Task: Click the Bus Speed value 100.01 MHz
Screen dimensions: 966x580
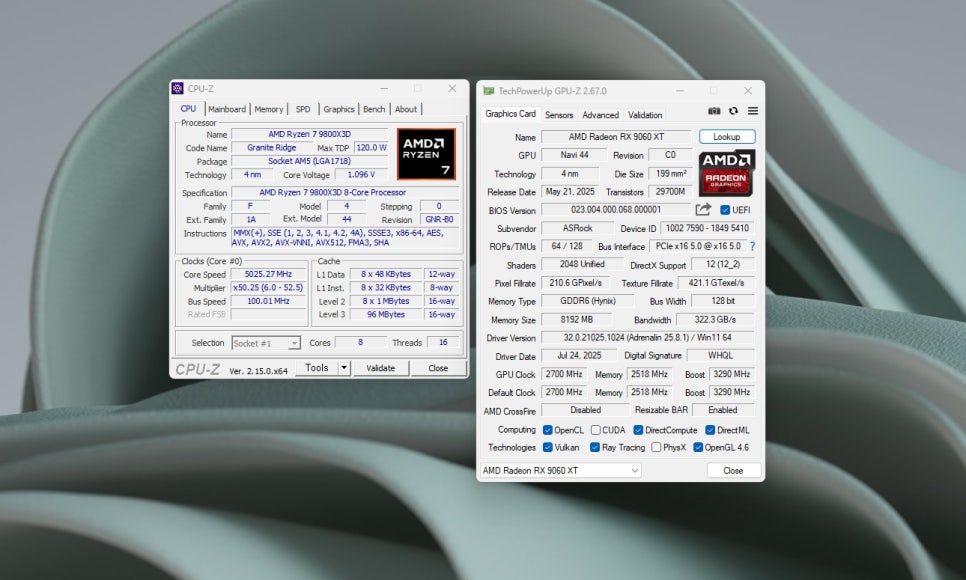Action: click(x=268, y=301)
